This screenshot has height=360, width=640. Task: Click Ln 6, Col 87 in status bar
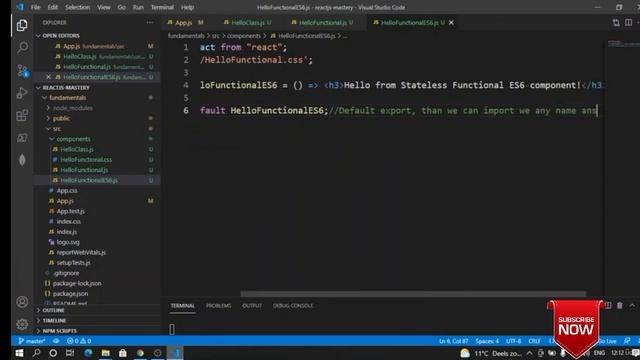[453, 341]
